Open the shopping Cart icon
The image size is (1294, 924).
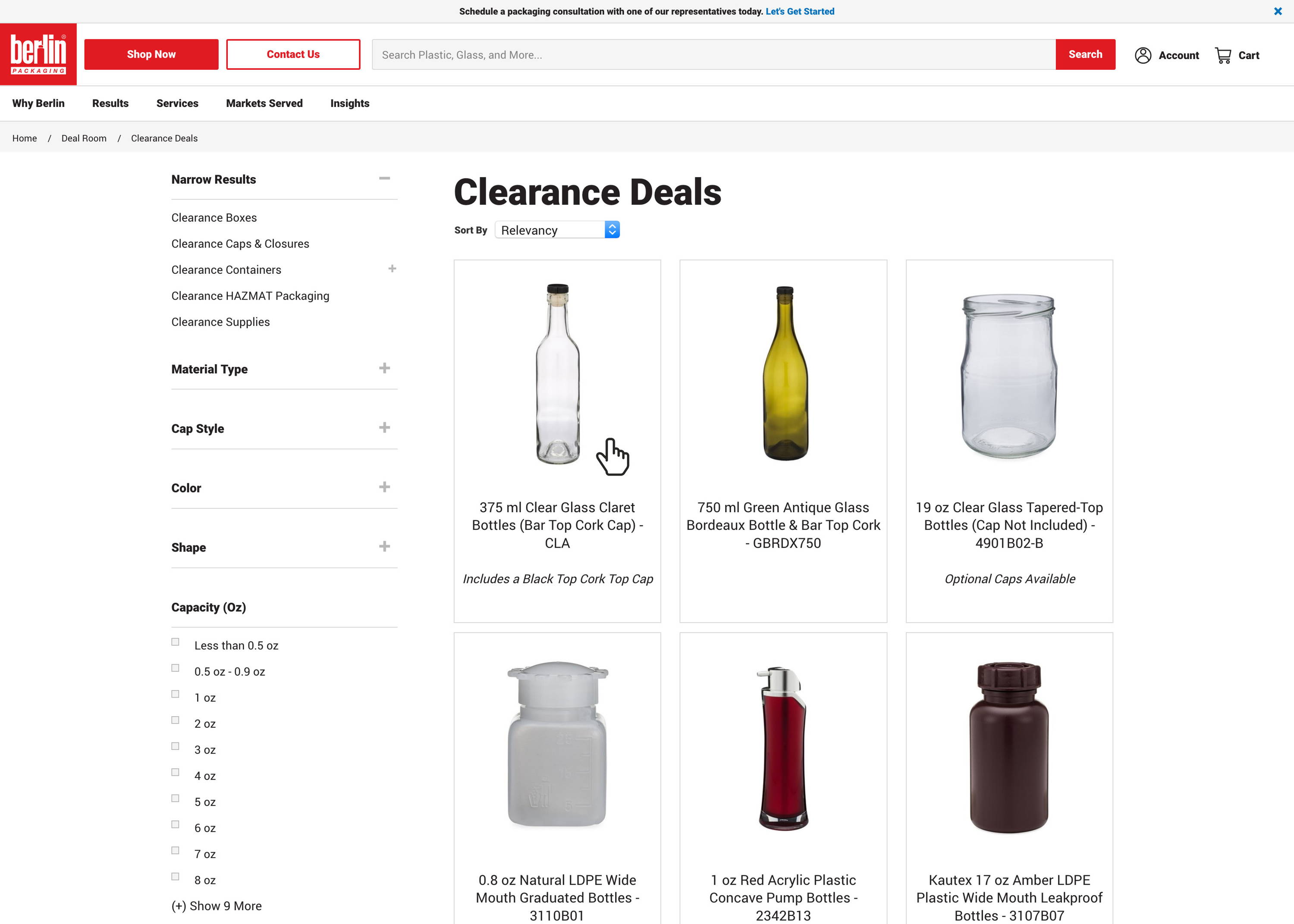point(1223,55)
